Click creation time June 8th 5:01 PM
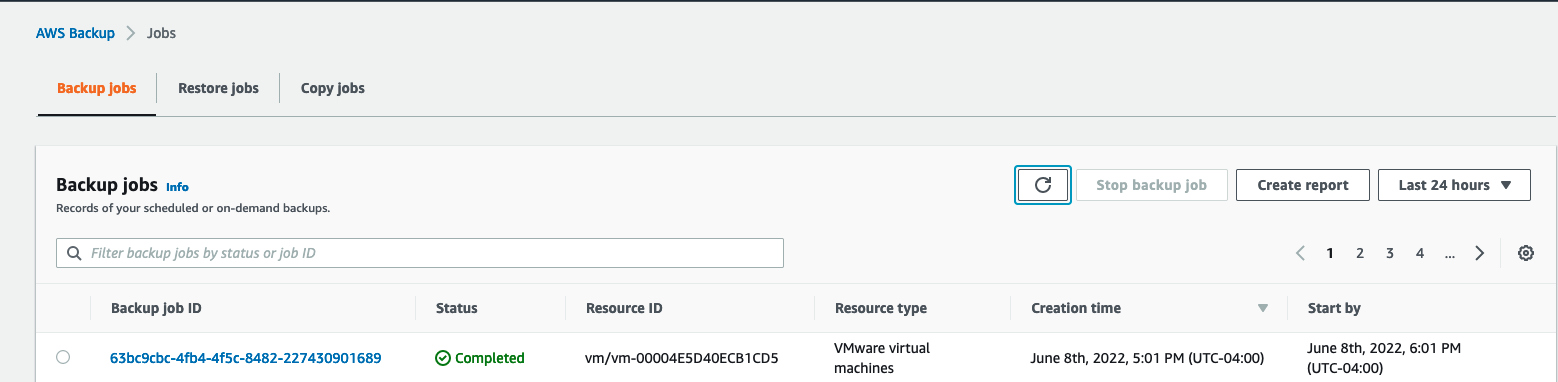The width and height of the screenshot is (1558, 382). coord(1148,358)
